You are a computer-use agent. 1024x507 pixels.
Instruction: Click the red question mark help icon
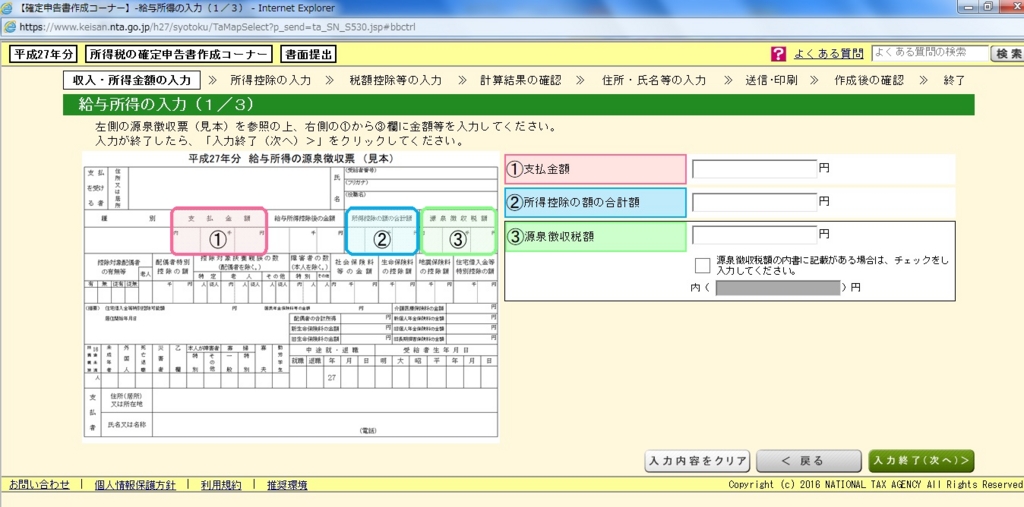pyautogui.click(x=778, y=54)
